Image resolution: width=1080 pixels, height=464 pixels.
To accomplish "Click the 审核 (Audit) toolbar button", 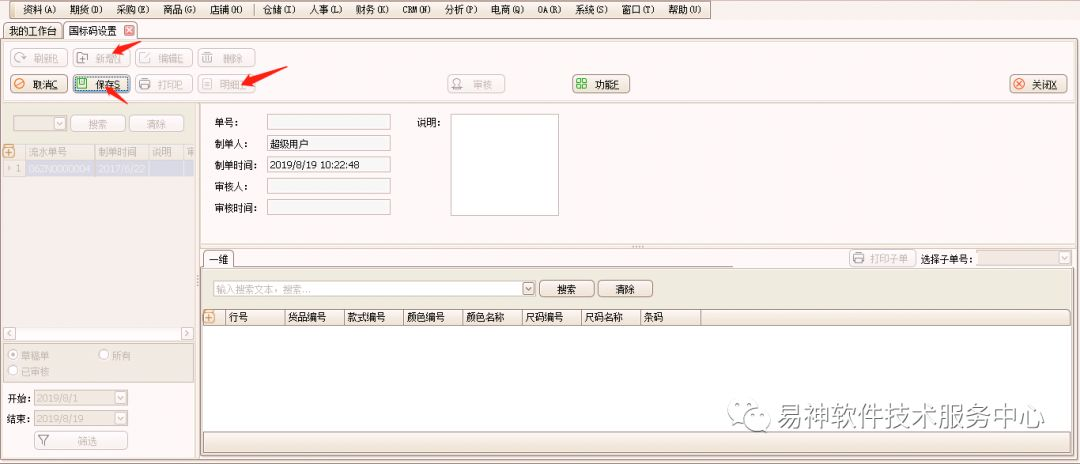I will click(x=476, y=85).
